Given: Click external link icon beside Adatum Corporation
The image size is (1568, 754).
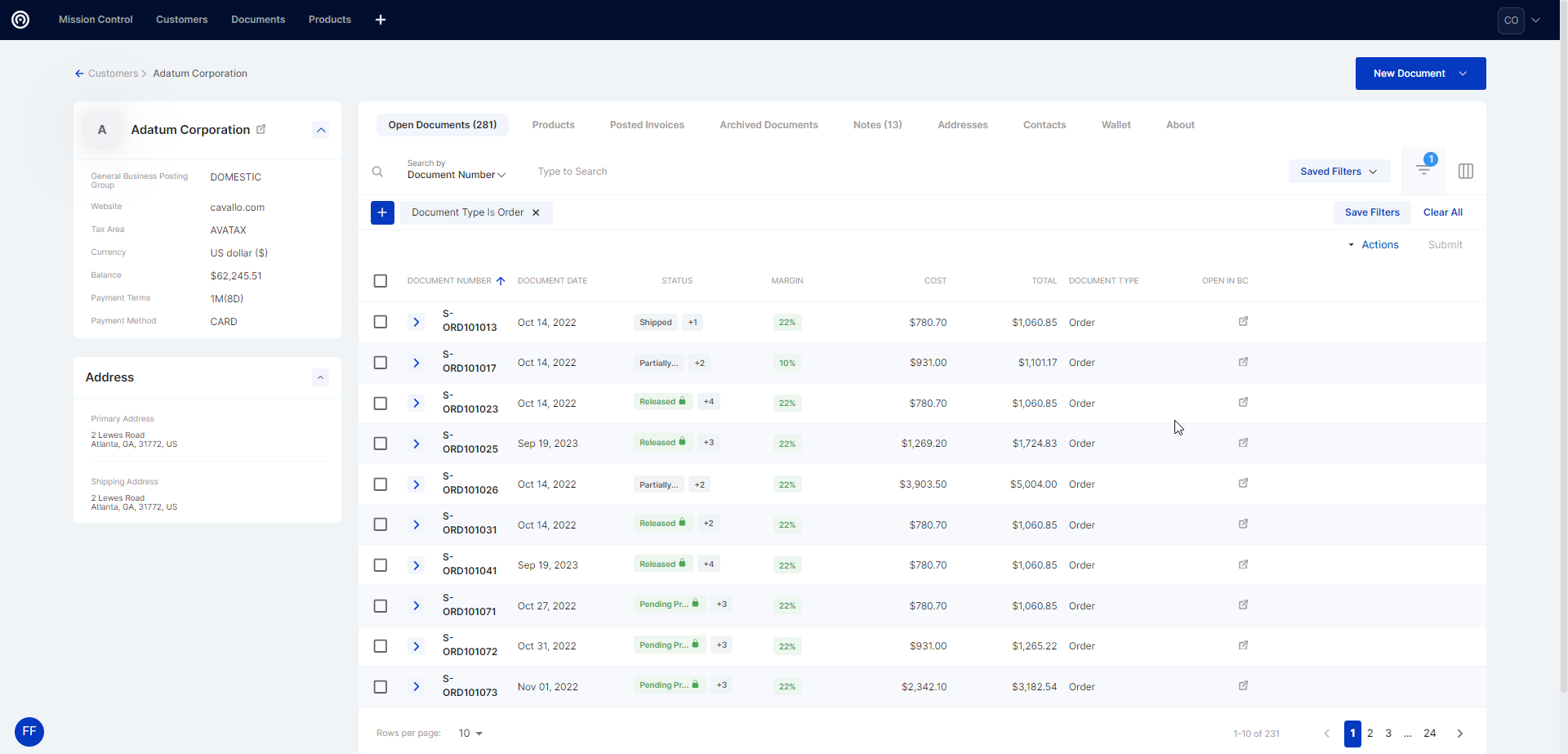Looking at the screenshot, I should click(261, 129).
